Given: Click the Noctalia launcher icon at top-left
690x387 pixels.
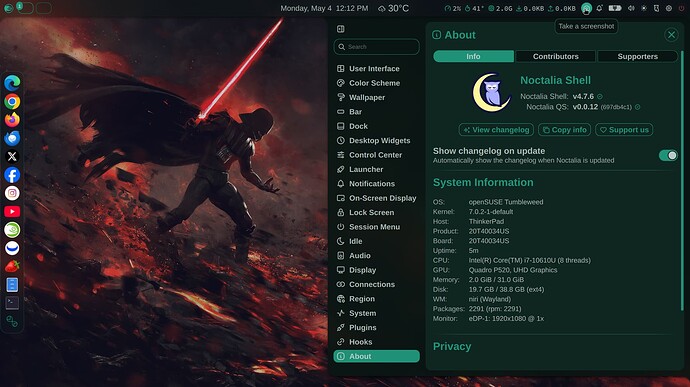Looking at the screenshot, I should pos(8,8).
